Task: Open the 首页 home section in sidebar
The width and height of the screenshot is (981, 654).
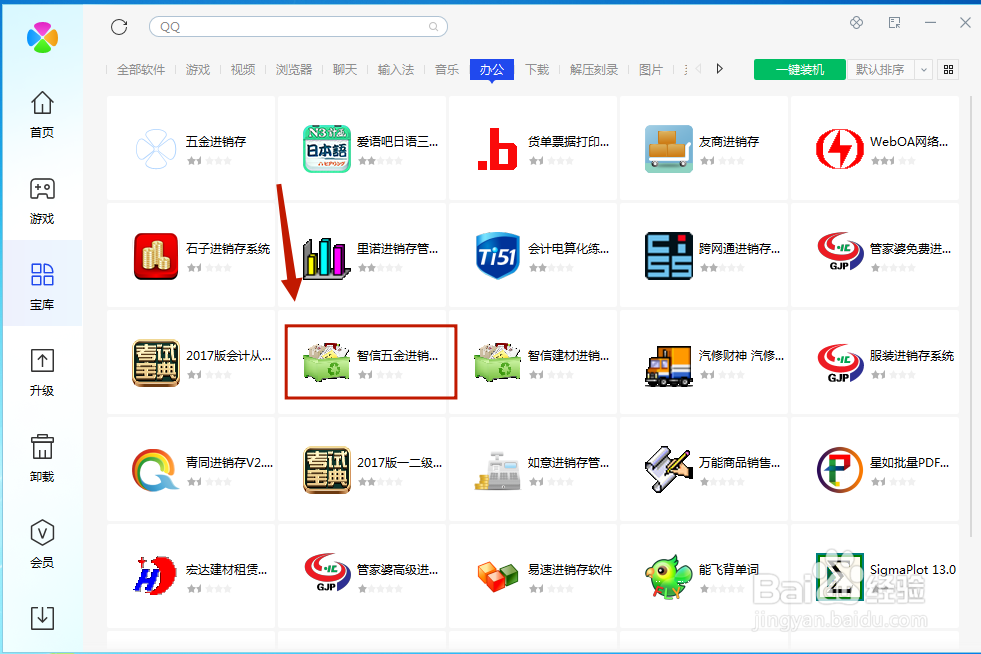Action: [x=42, y=112]
